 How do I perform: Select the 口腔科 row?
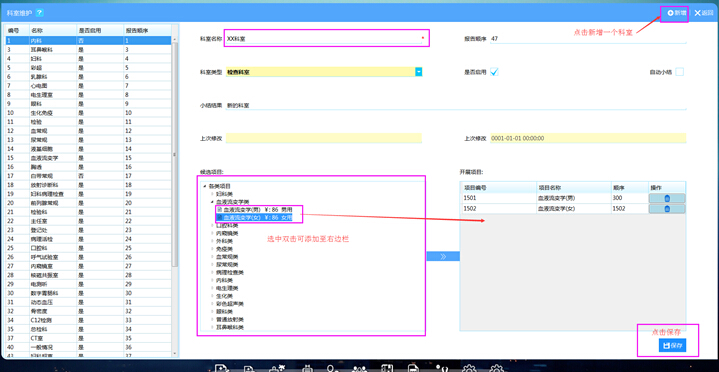[x=88, y=248]
